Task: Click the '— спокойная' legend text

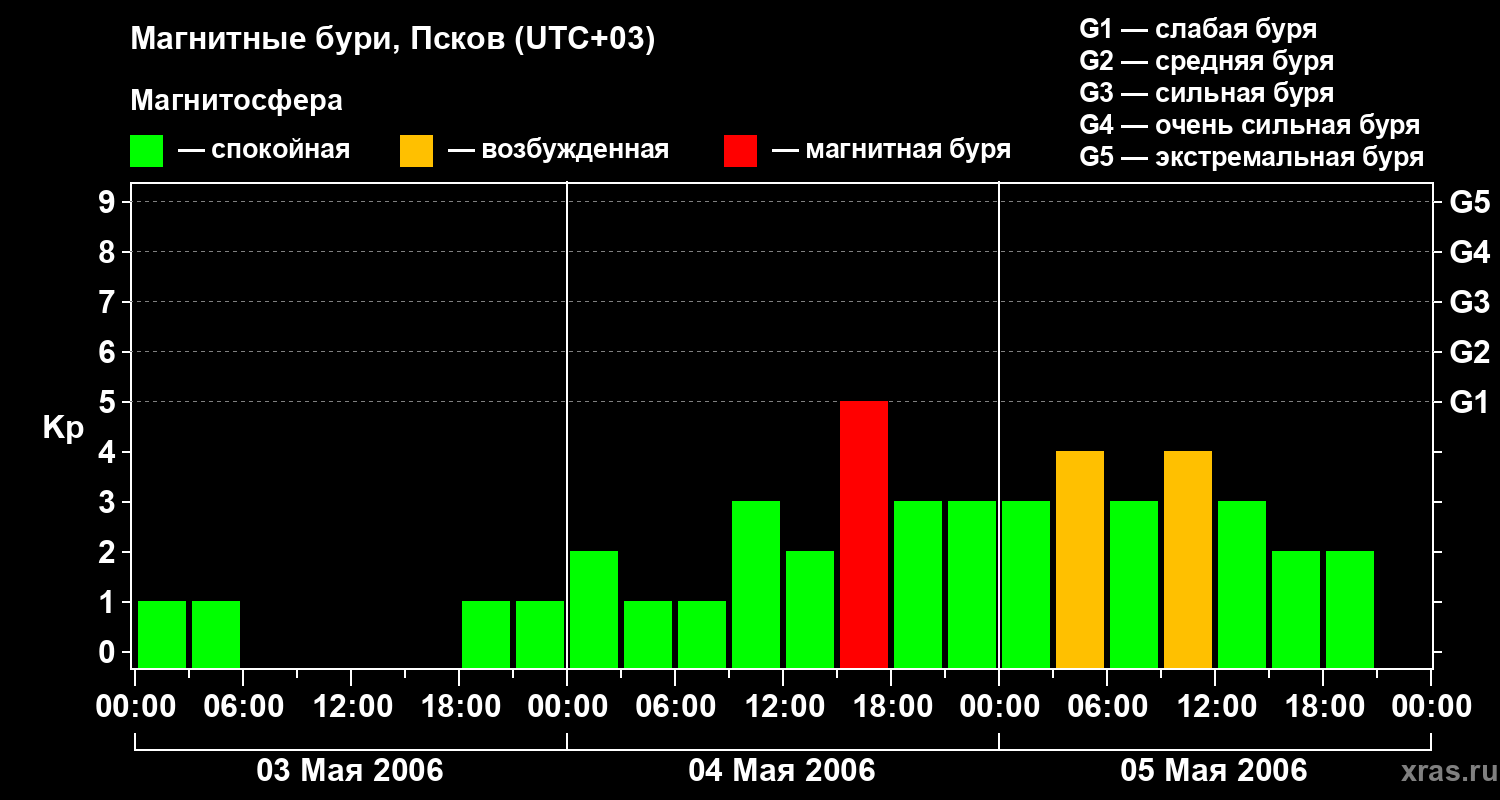Action: click(264, 150)
